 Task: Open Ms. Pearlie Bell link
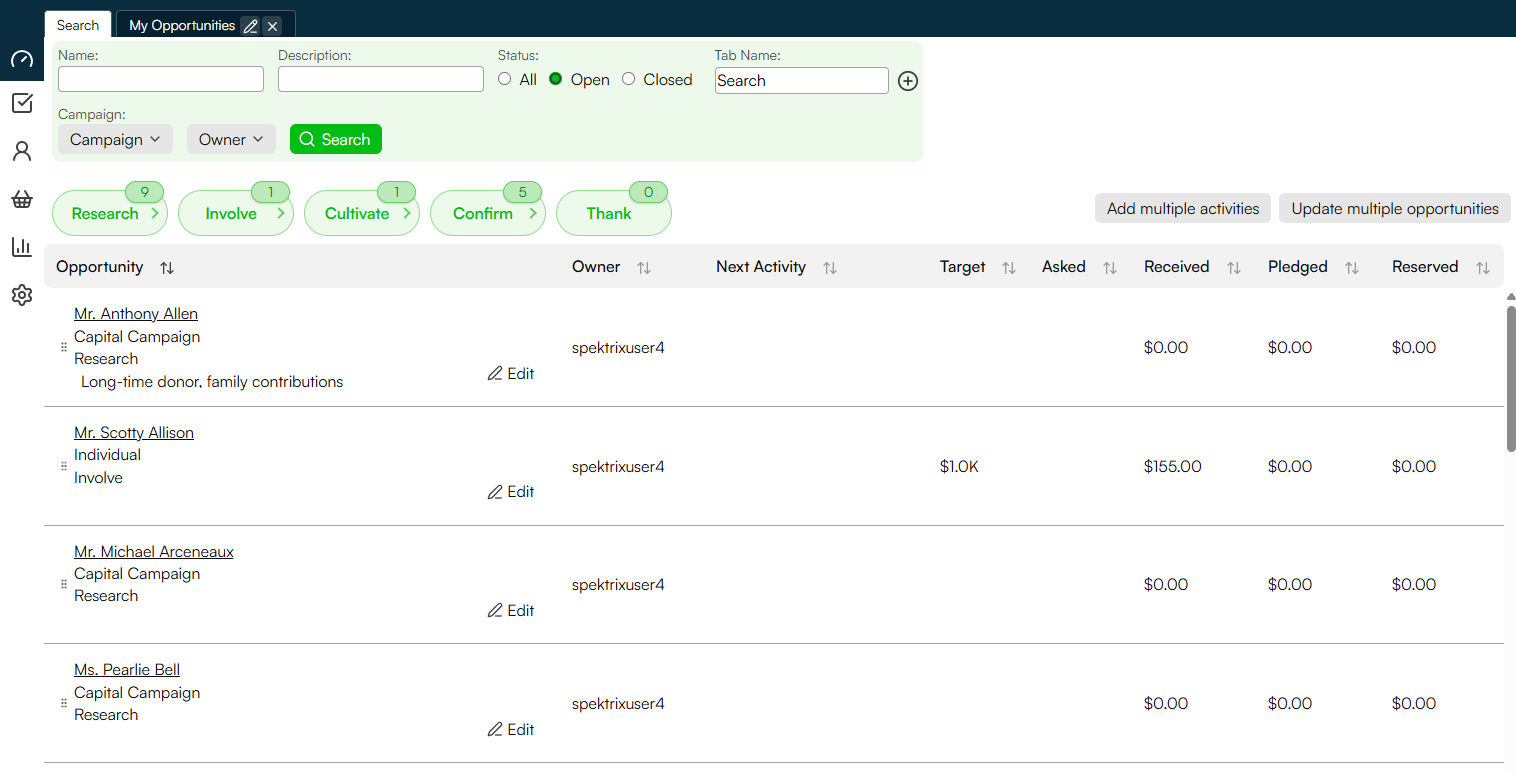tap(127, 670)
